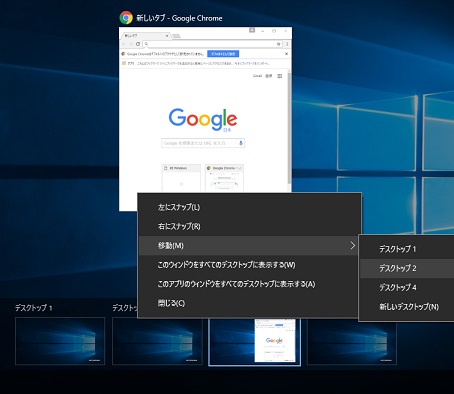Click the デスクトップ 1 label above the thumbnails
The height and width of the screenshot is (394, 454).
[x=34, y=308]
